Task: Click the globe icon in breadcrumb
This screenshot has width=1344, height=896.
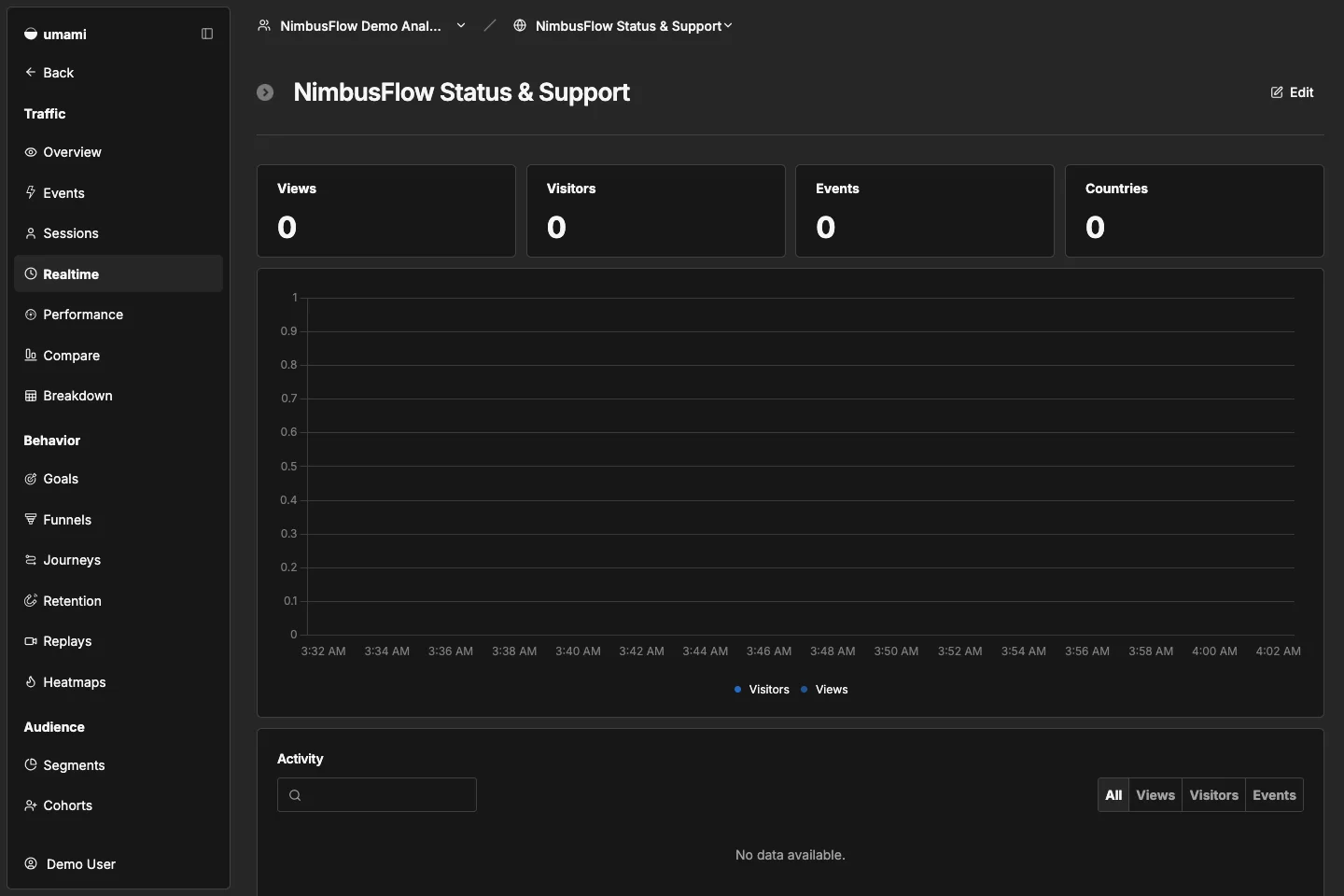Action: [520, 25]
